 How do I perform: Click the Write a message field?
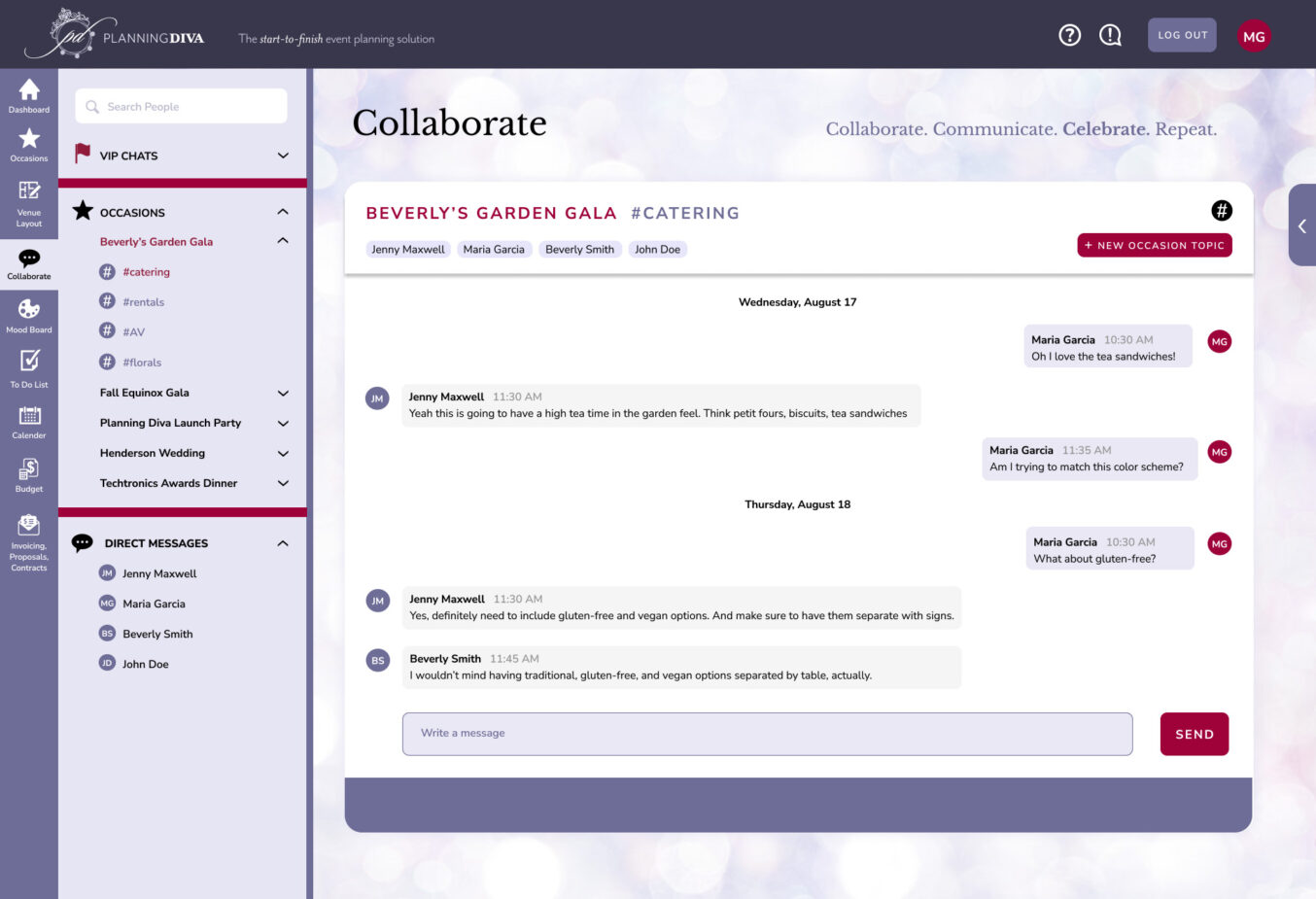(767, 734)
